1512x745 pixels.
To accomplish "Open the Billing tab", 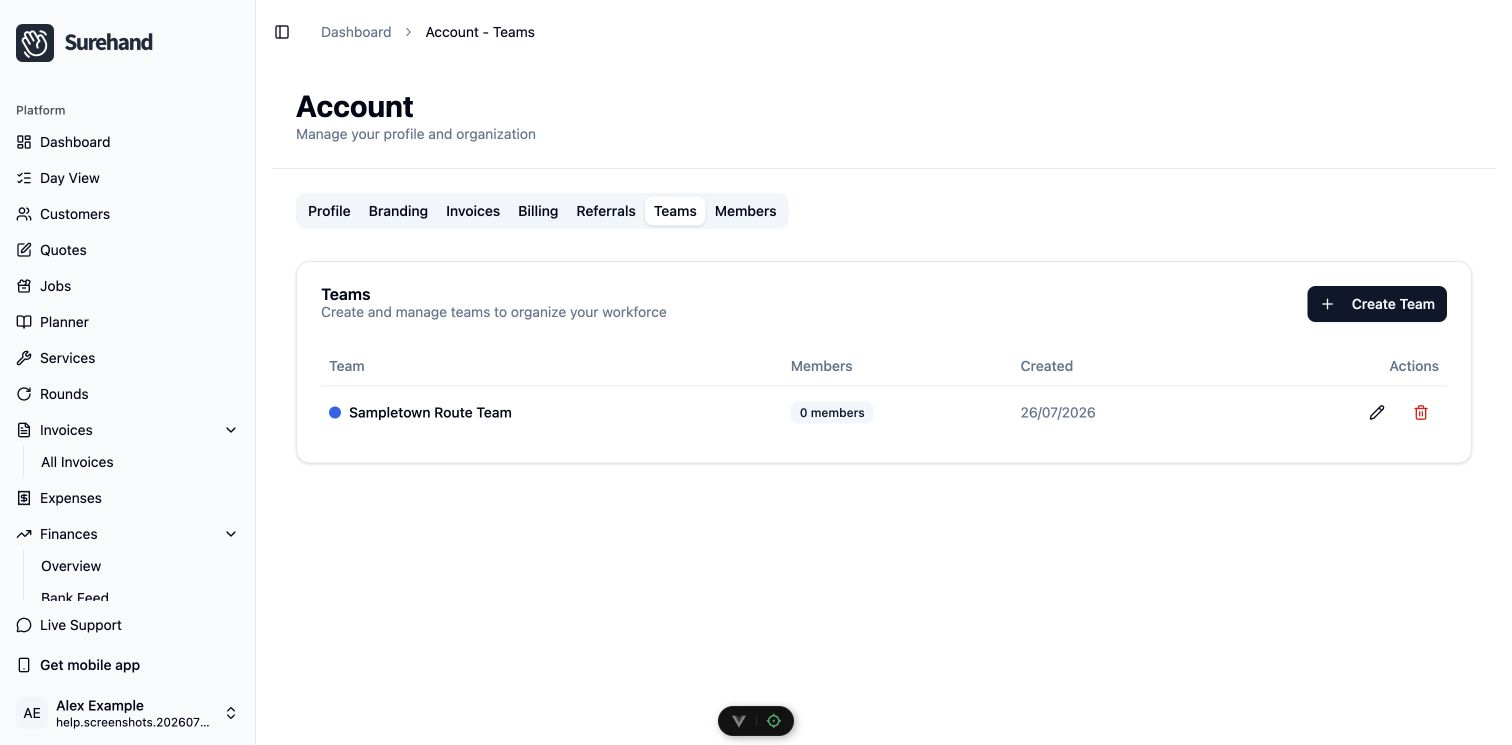I will point(538,211).
